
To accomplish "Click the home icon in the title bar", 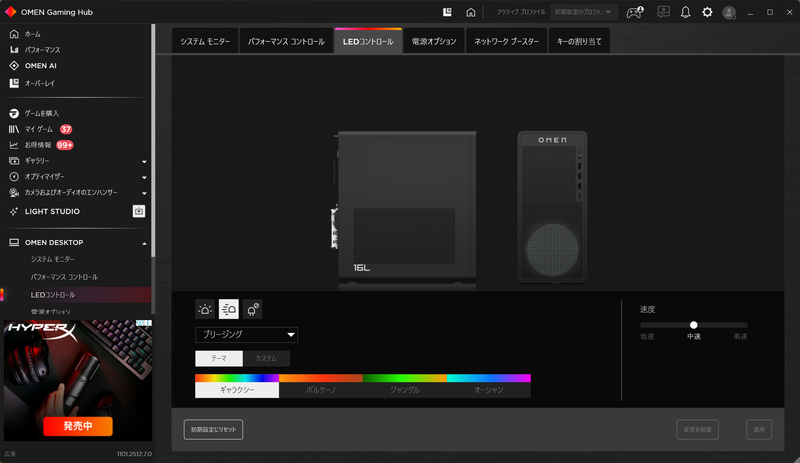I will pos(470,12).
